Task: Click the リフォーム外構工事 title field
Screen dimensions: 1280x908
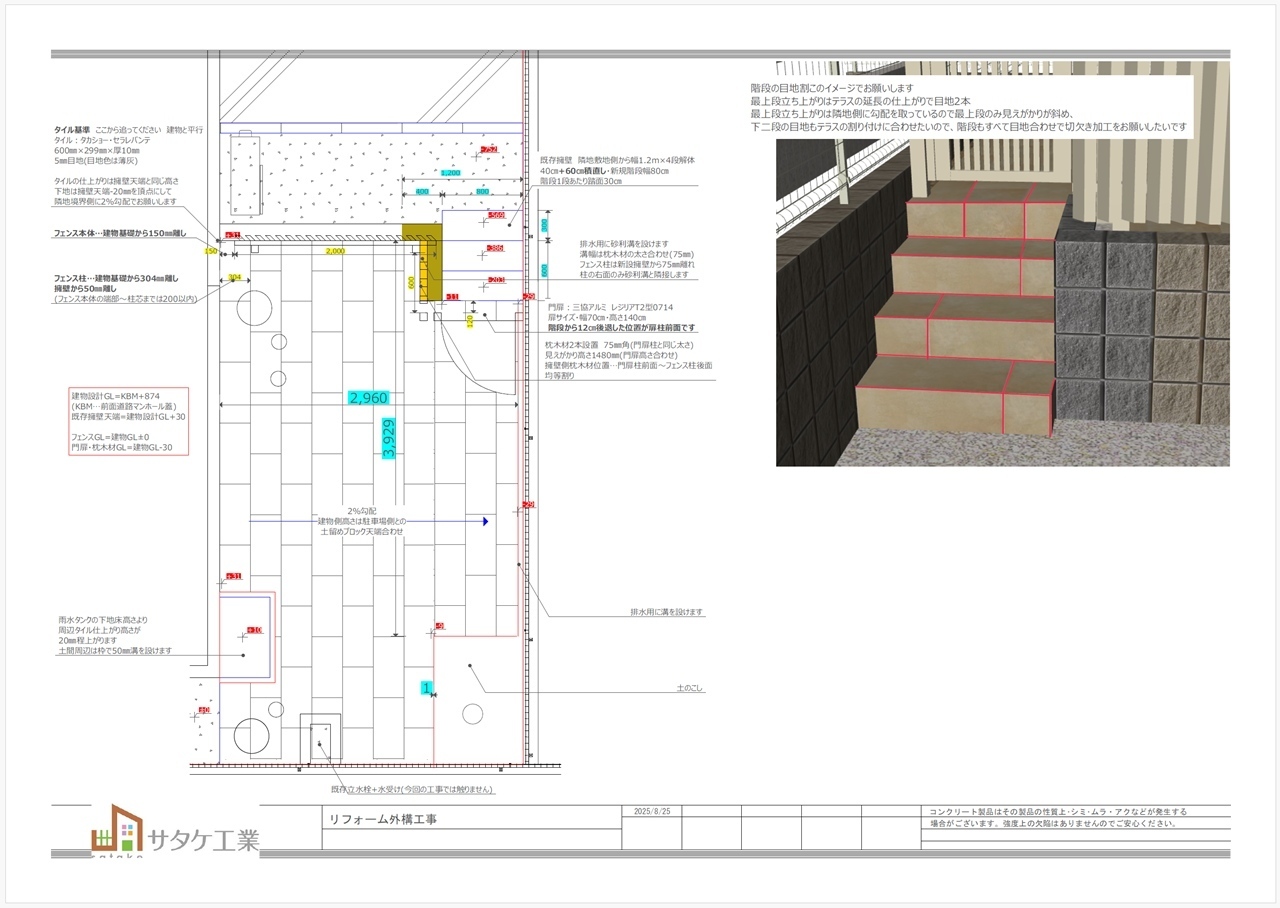Action: coord(384,819)
